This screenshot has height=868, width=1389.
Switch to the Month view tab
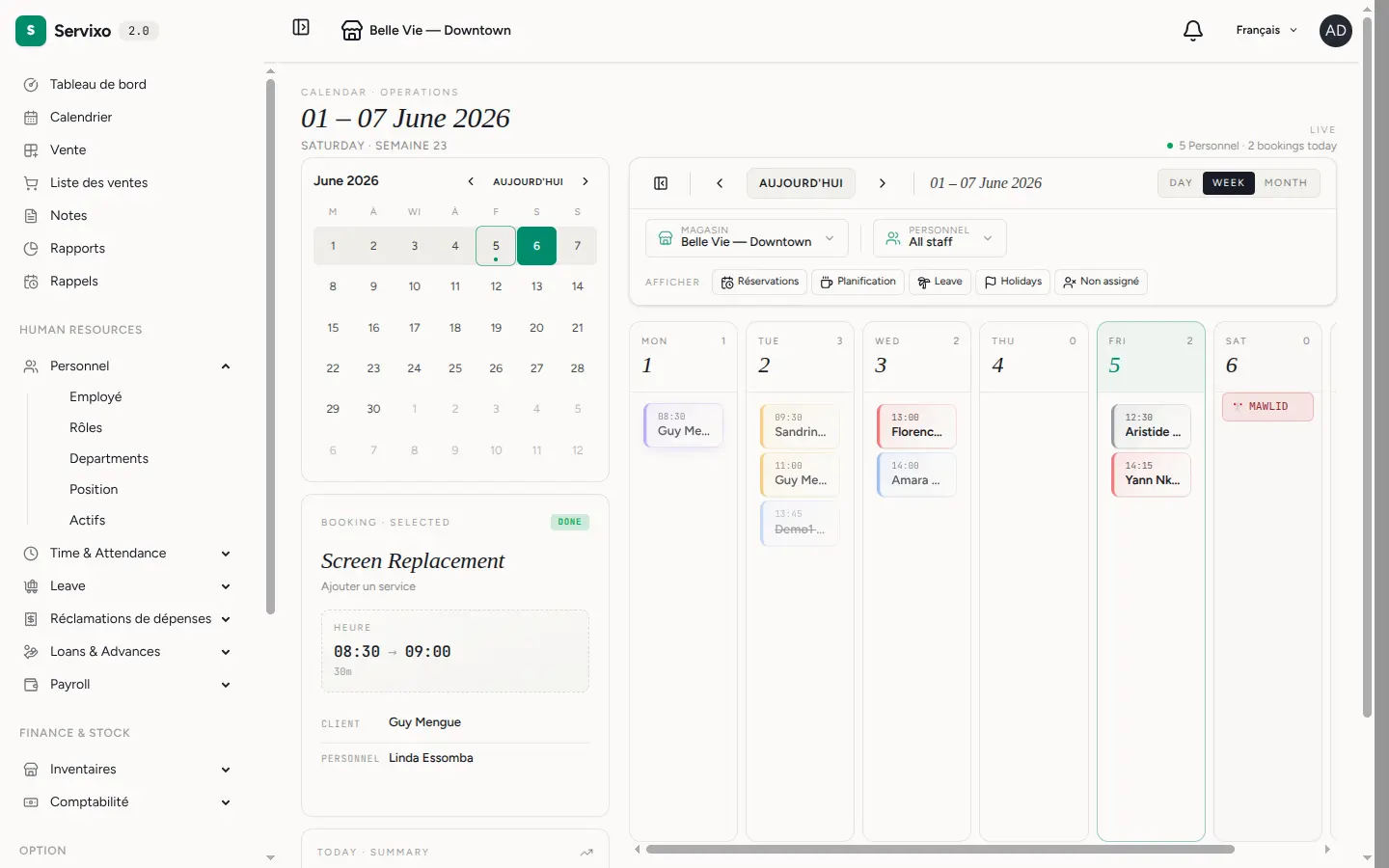click(1286, 183)
